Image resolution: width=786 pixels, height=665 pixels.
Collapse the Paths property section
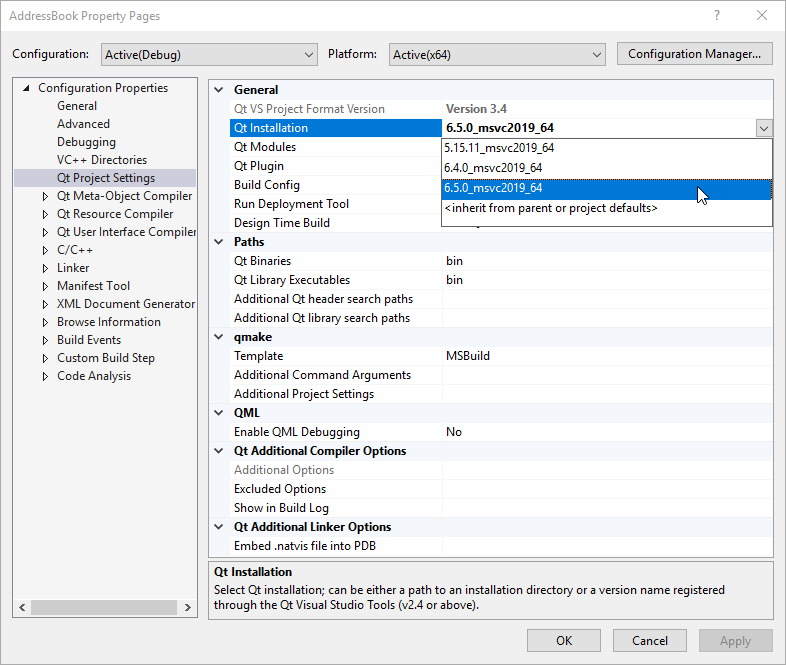[x=220, y=242]
